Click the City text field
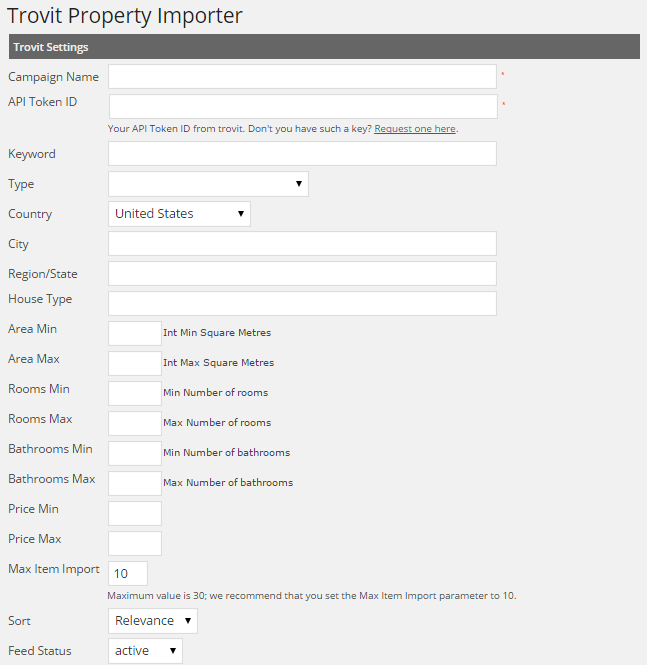The width and height of the screenshot is (647, 665). click(302, 244)
